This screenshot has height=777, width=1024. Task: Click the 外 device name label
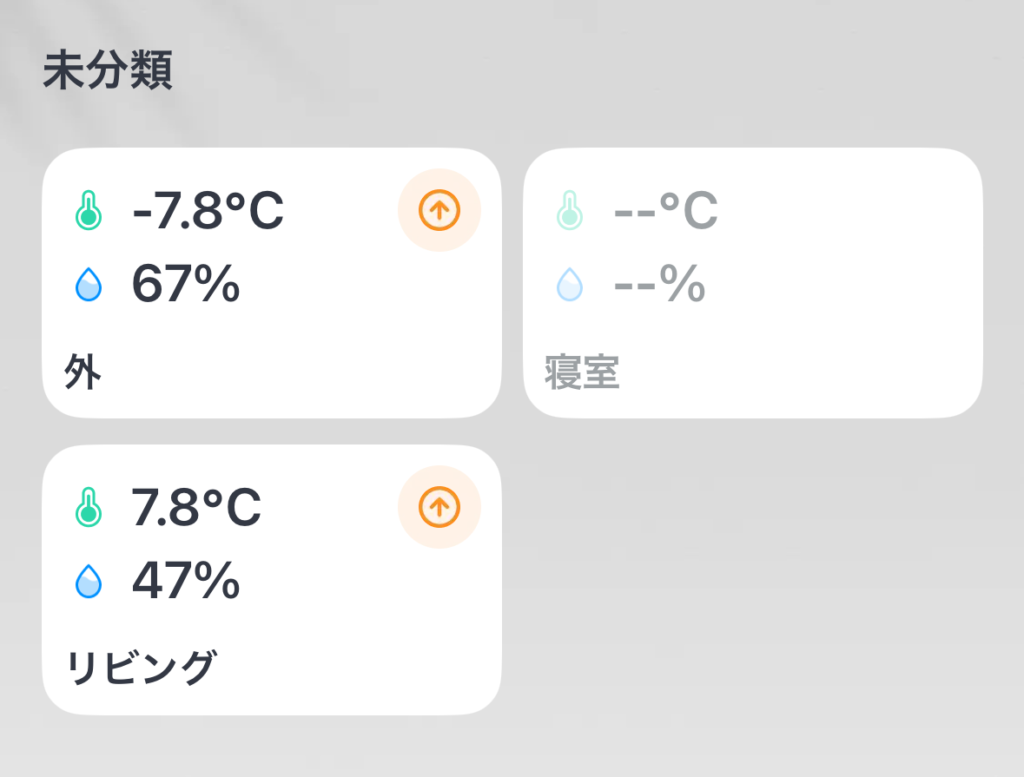click(82, 372)
